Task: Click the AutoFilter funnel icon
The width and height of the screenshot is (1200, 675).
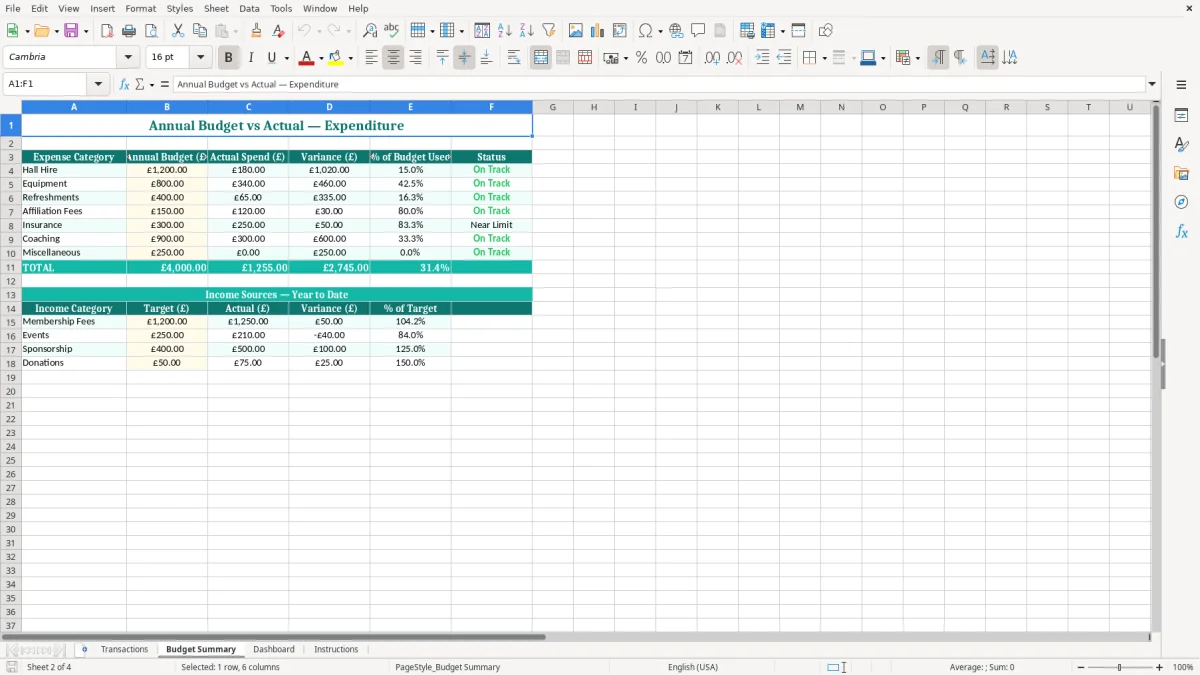Action: pos(549,31)
